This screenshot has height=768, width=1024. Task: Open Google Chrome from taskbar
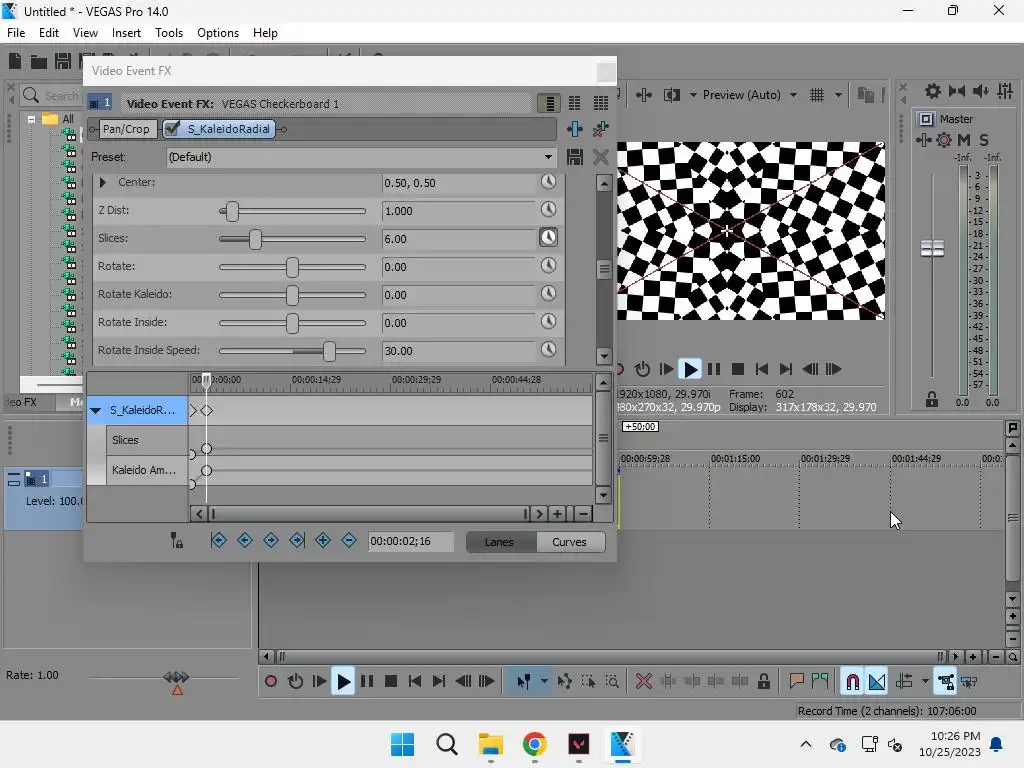point(534,744)
